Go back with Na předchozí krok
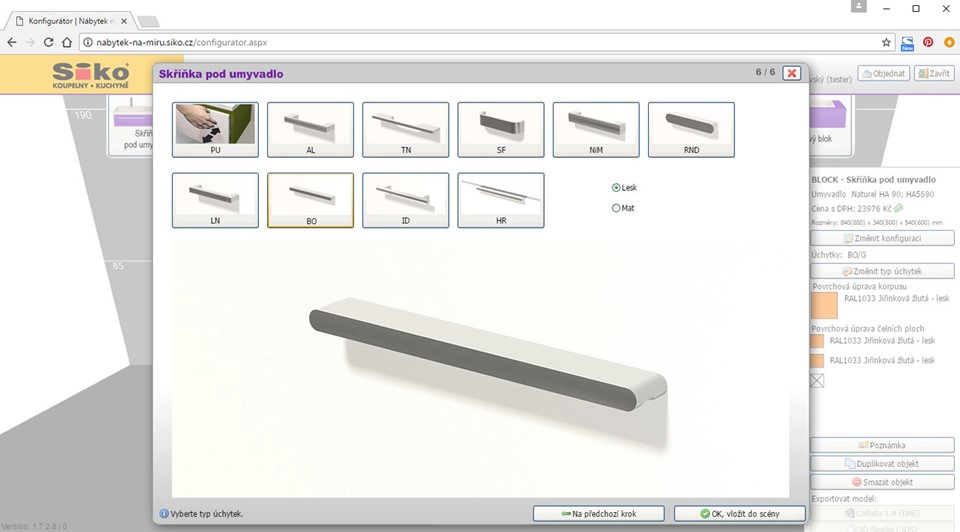 tap(598, 513)
